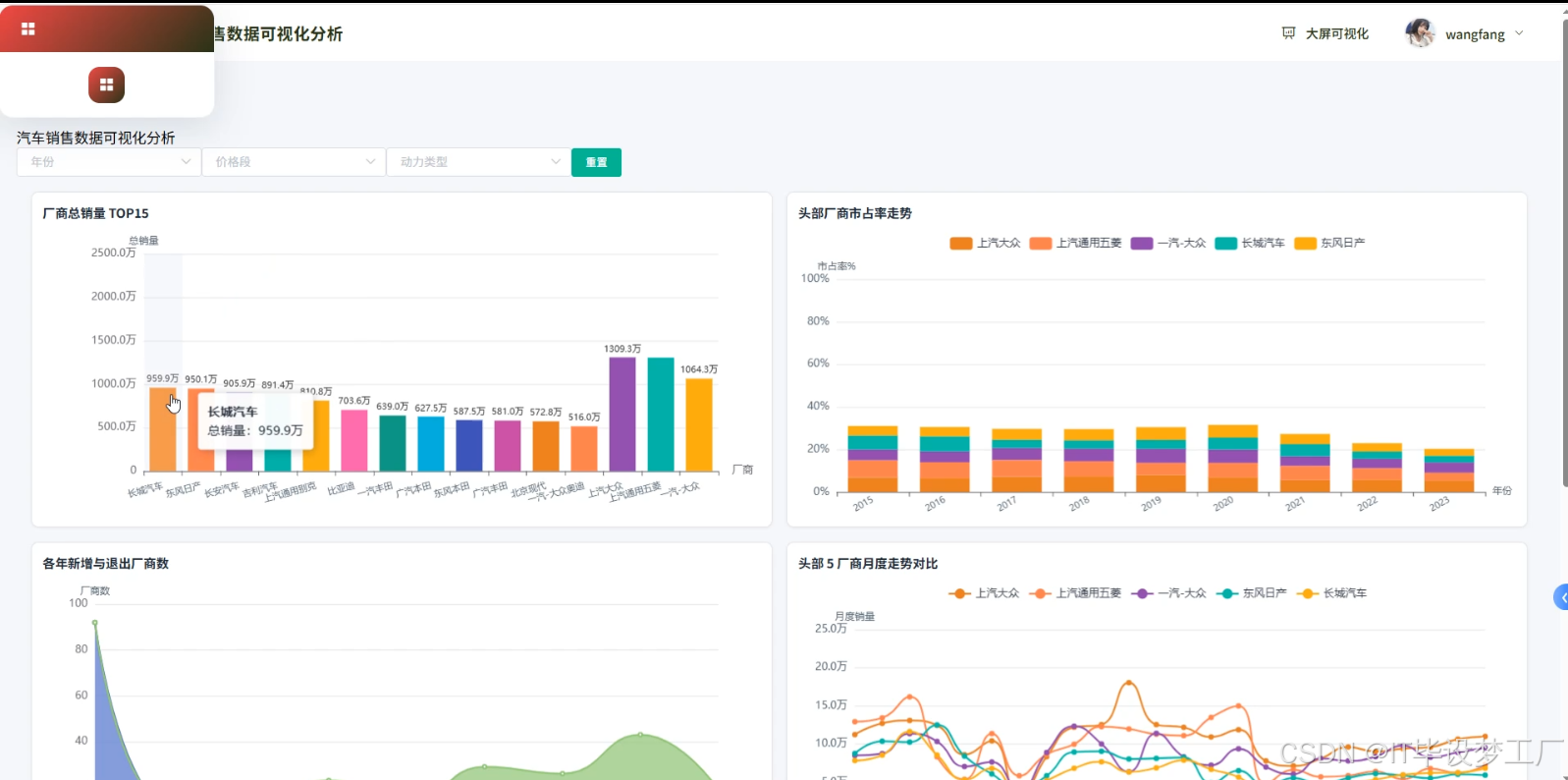
Task: Click the 1064.3万 orange bar
Action: (699, 425)
